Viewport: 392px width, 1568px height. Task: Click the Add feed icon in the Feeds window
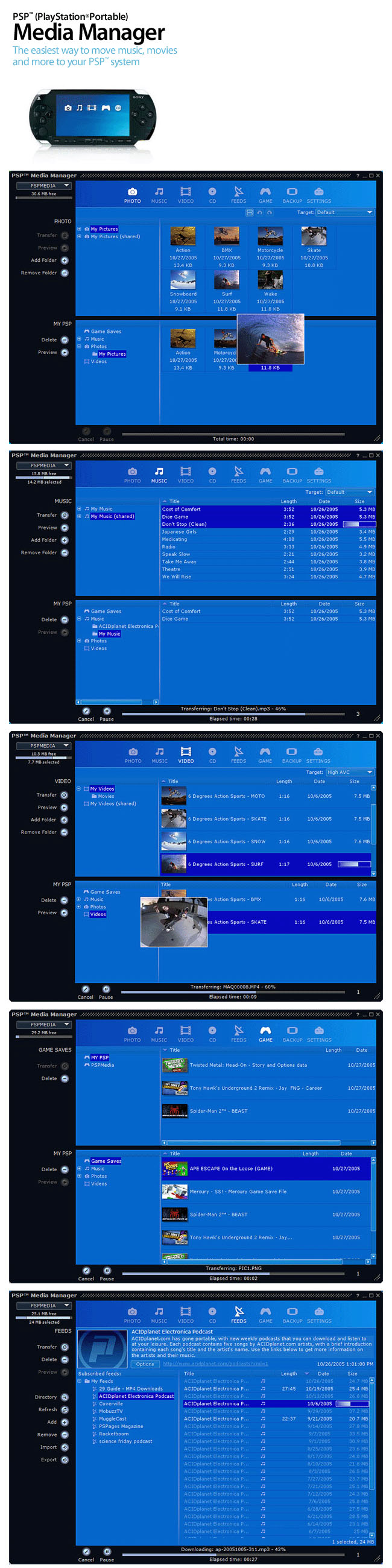[65, 1423]
